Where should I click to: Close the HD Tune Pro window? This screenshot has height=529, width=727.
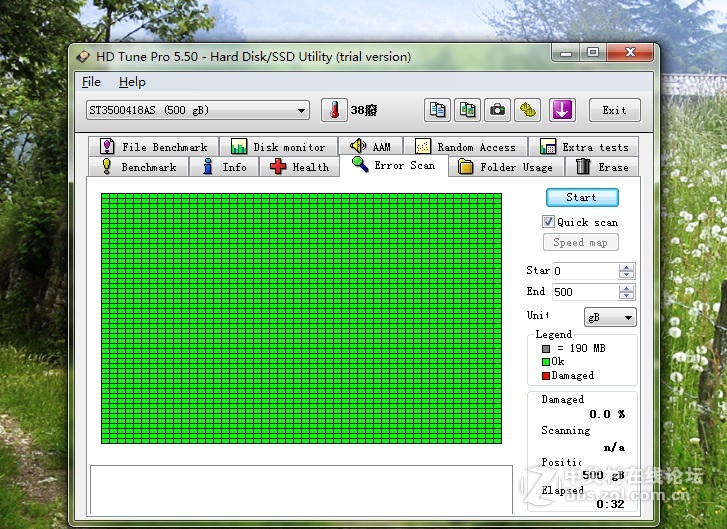pos(630,53)
